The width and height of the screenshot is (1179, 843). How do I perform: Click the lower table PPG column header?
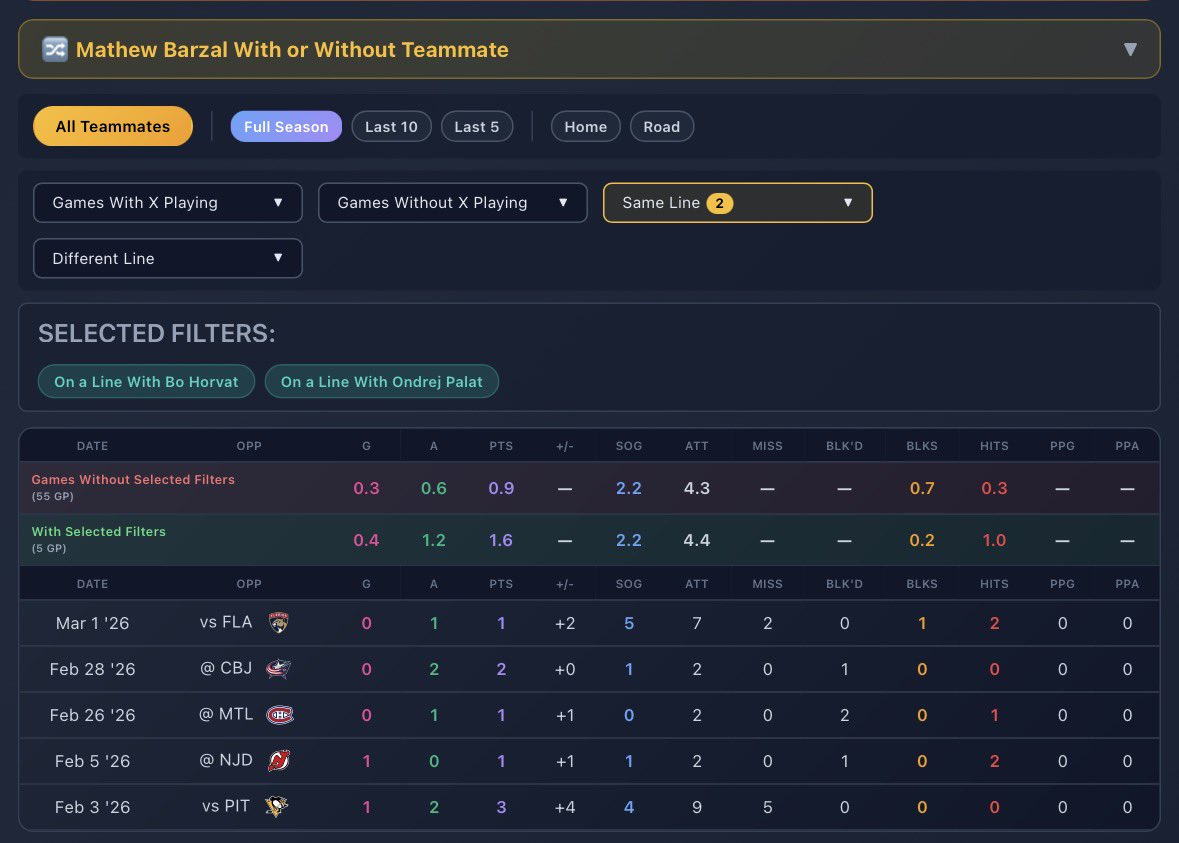1062,584
